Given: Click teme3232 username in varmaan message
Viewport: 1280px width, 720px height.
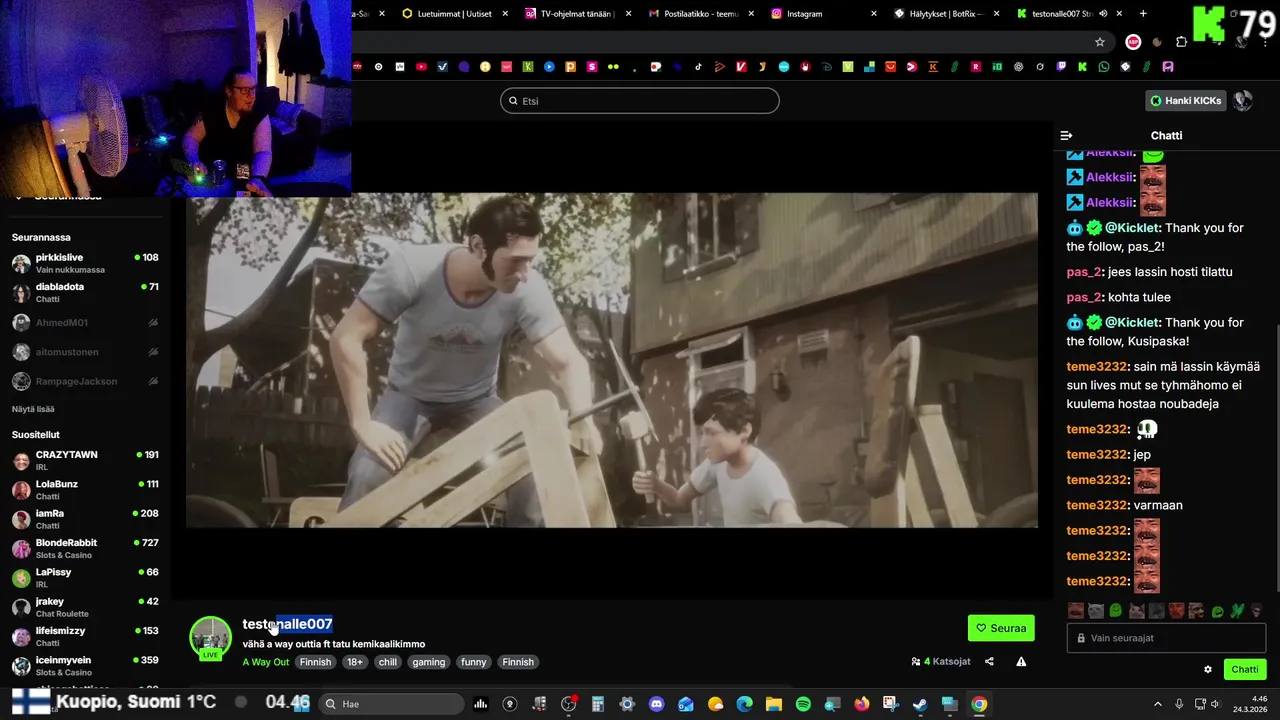Looking at the screenshot, I should (x=1097, y=505).
